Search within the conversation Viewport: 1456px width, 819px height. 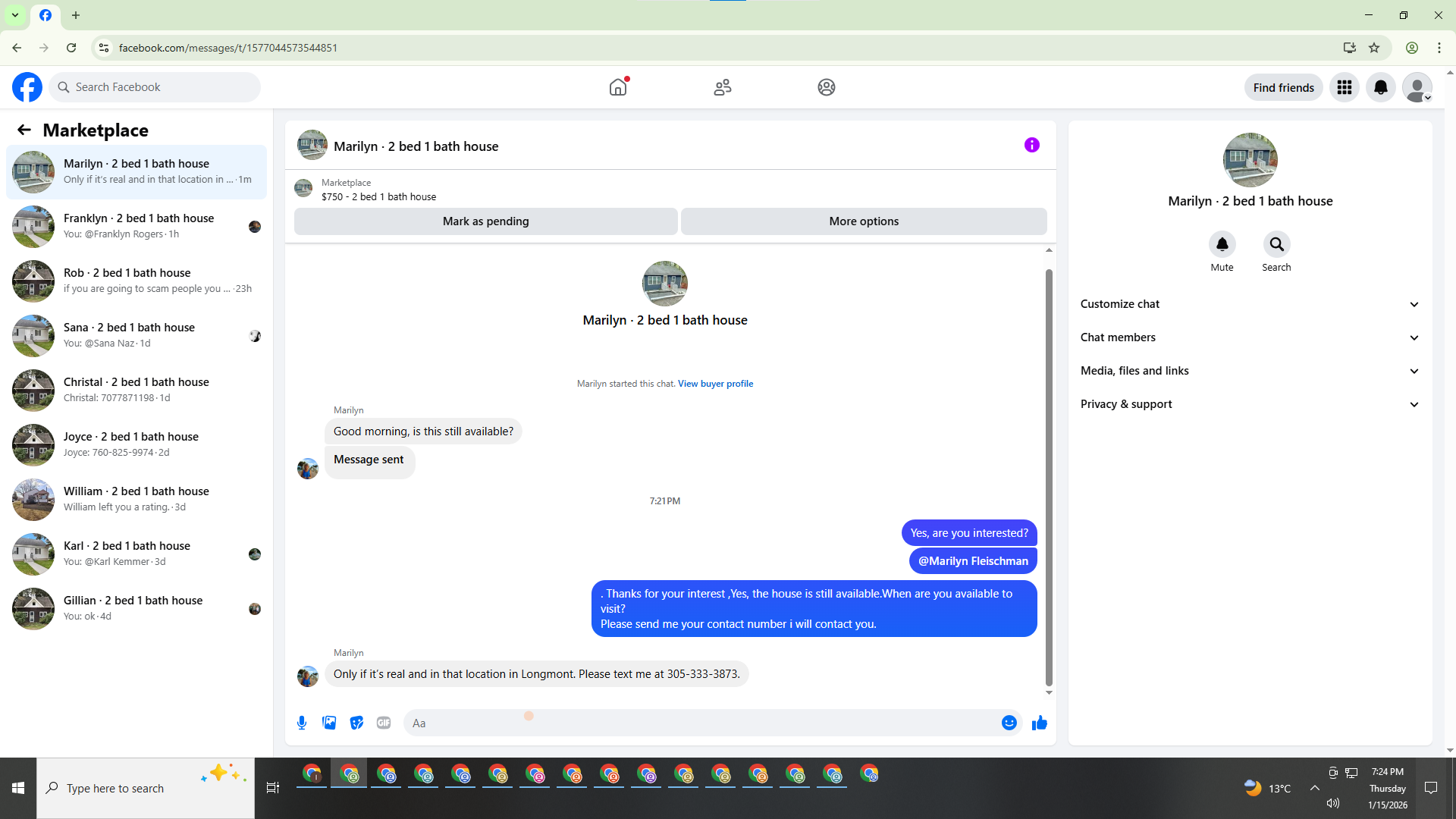tap(1276, 244)
